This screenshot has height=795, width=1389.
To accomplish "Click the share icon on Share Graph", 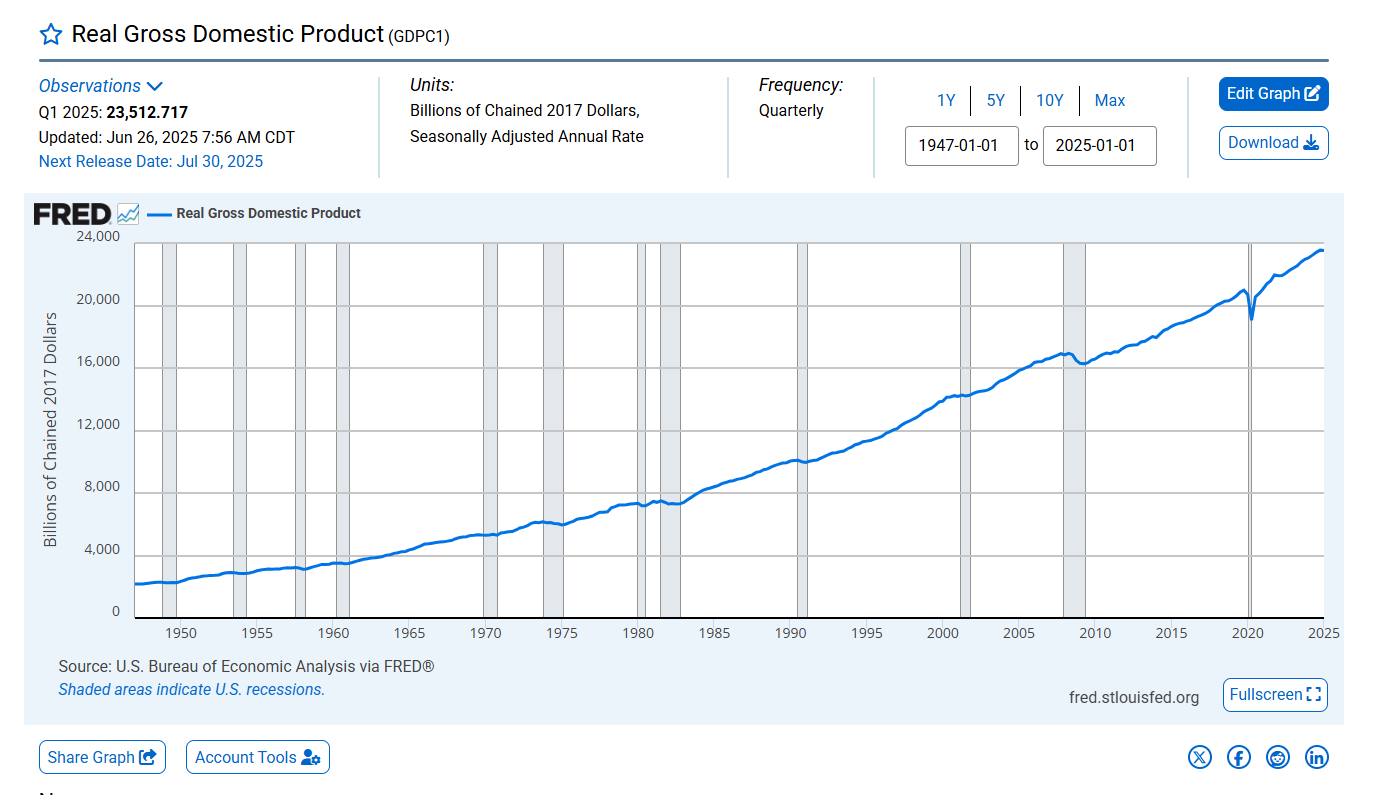I will [146, 757].
